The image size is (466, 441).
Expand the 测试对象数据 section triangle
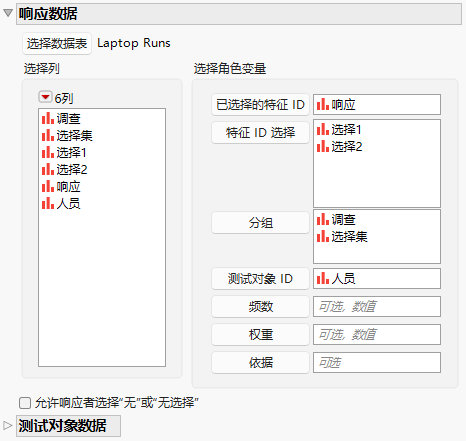[8, 425]
